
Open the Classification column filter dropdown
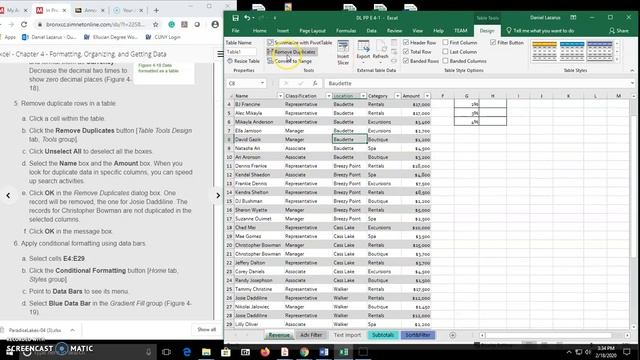coord(329,96)
